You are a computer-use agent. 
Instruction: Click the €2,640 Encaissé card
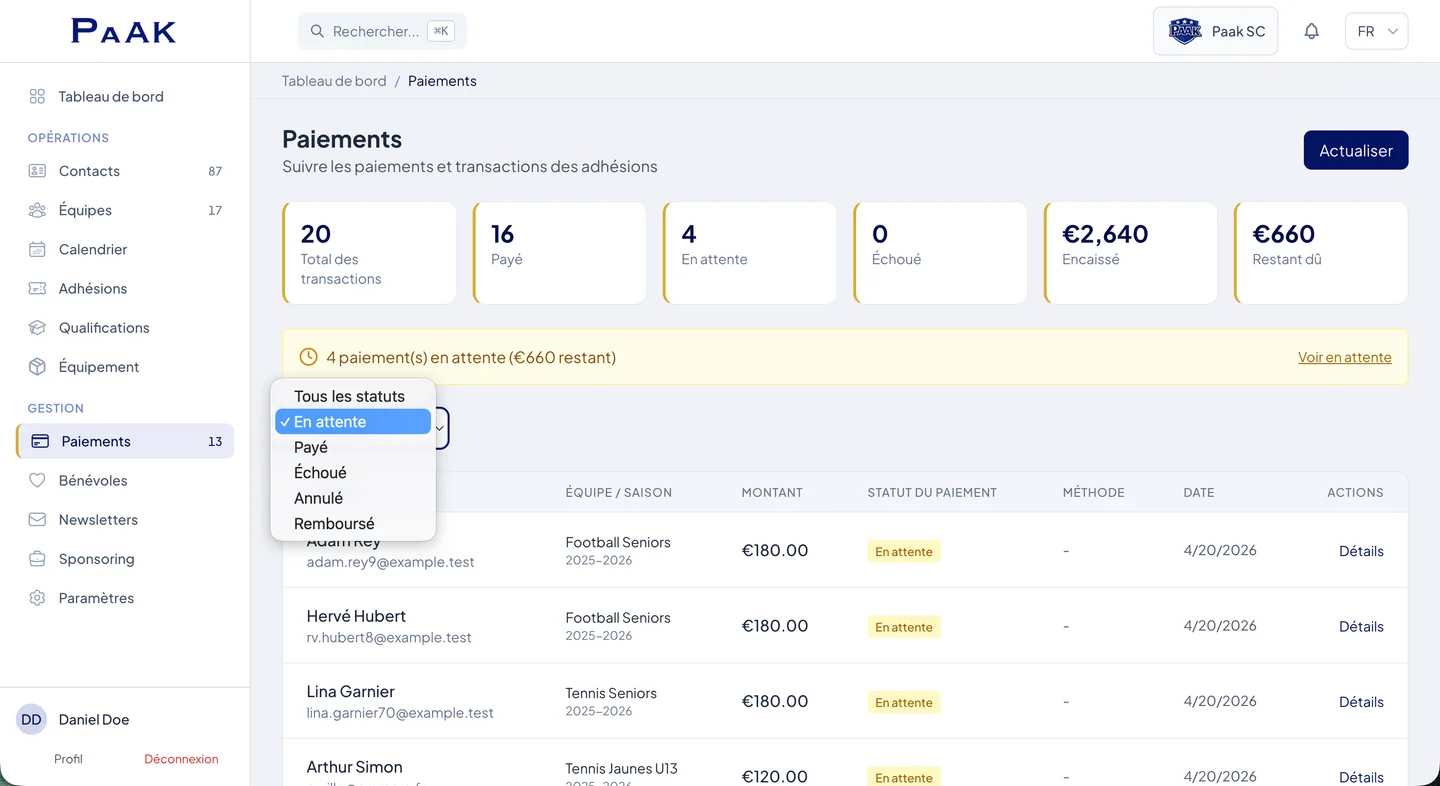1131,253
